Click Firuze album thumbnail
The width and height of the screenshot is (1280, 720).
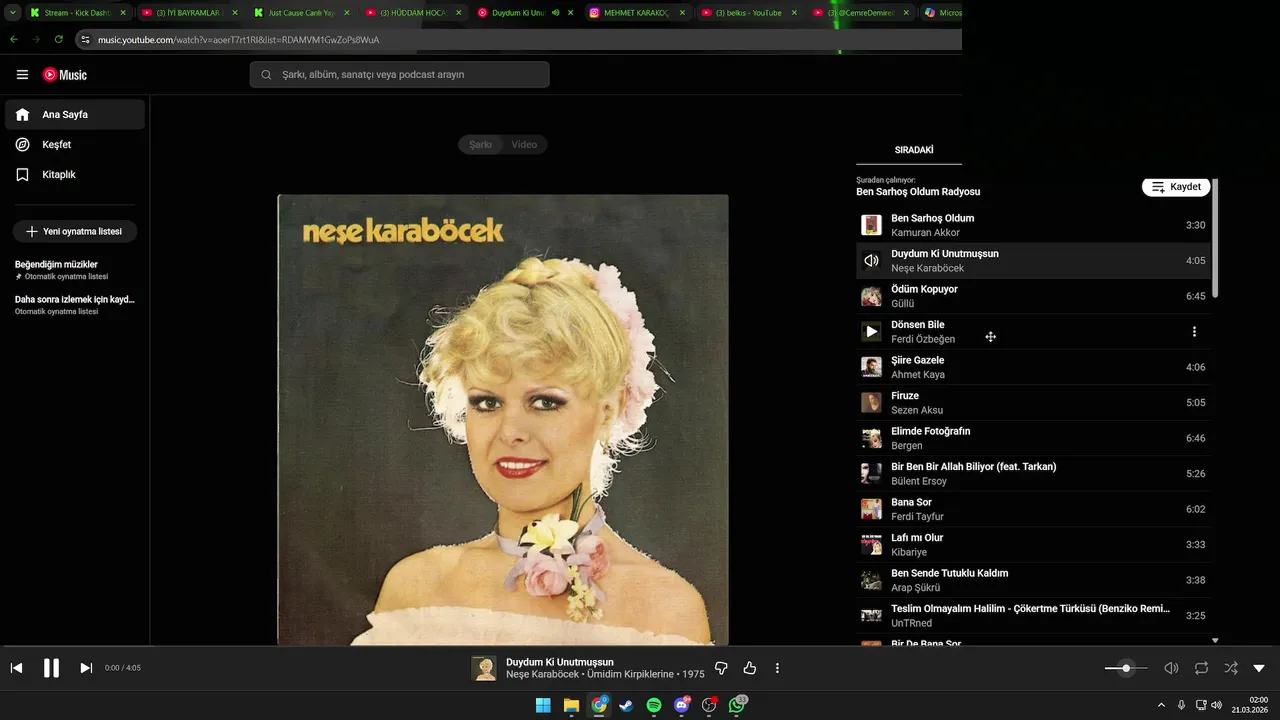[x=872, y=403]
